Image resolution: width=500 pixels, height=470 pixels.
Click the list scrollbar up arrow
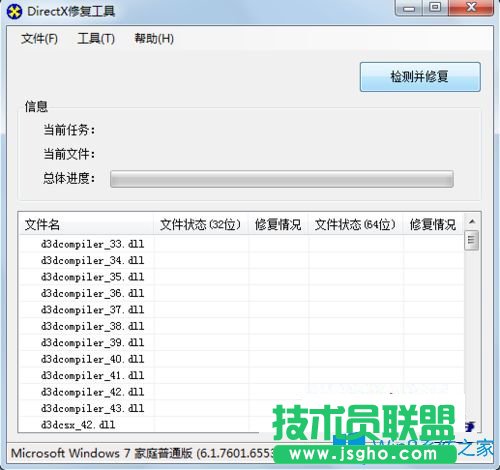click(x=472, y=221)
